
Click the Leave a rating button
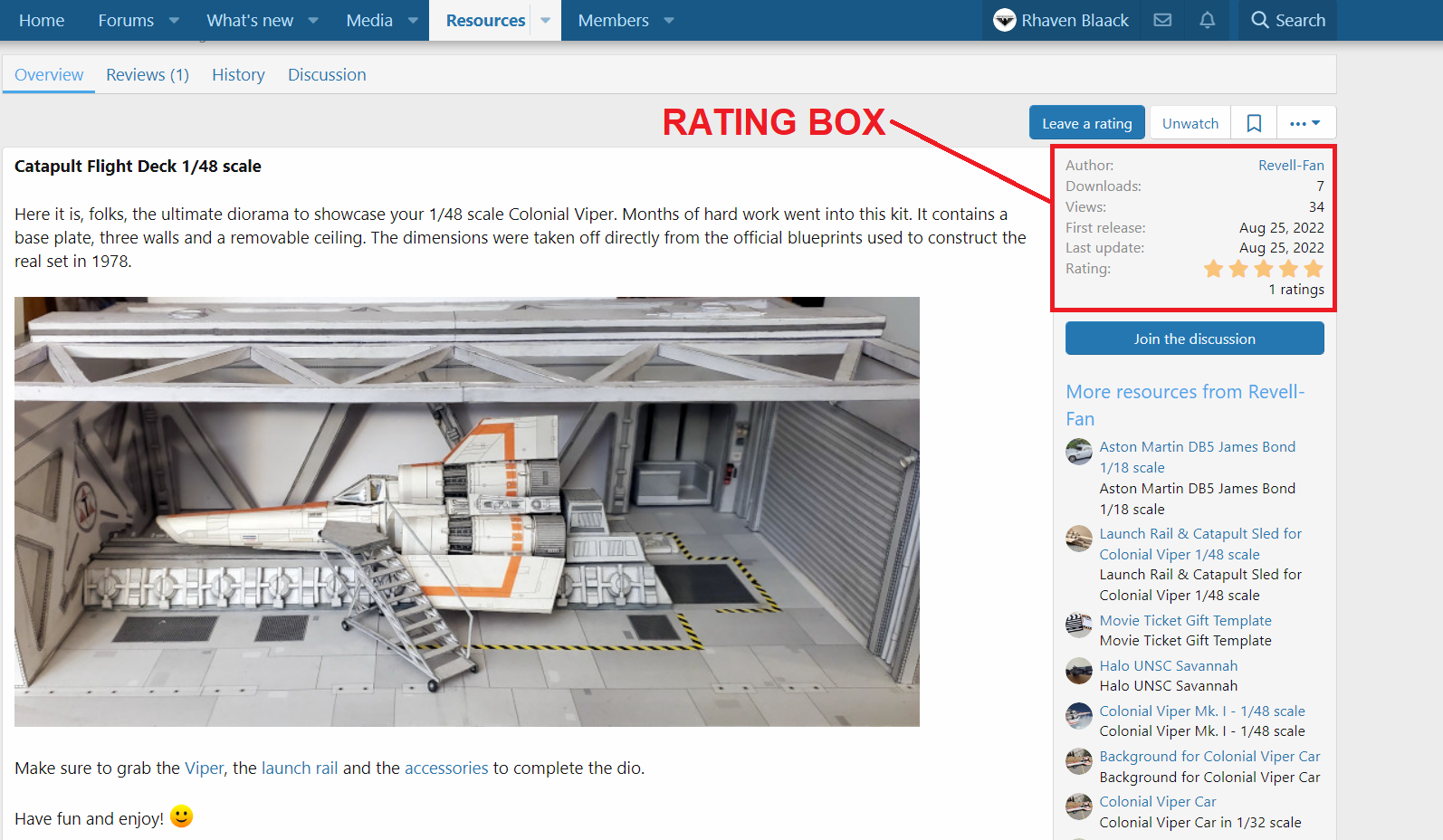point(1086,123)
